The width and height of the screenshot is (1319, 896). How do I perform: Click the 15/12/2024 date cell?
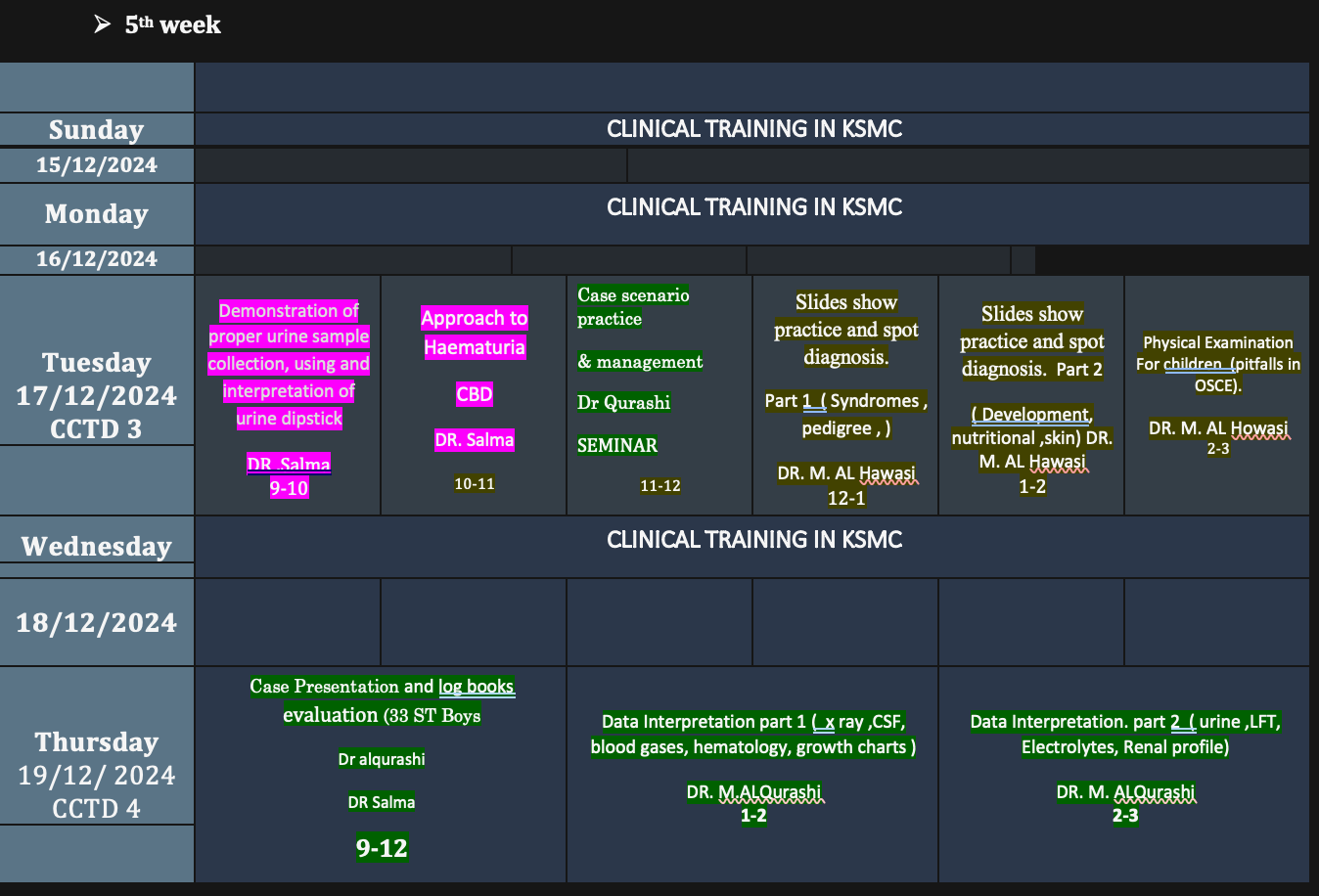96,165
